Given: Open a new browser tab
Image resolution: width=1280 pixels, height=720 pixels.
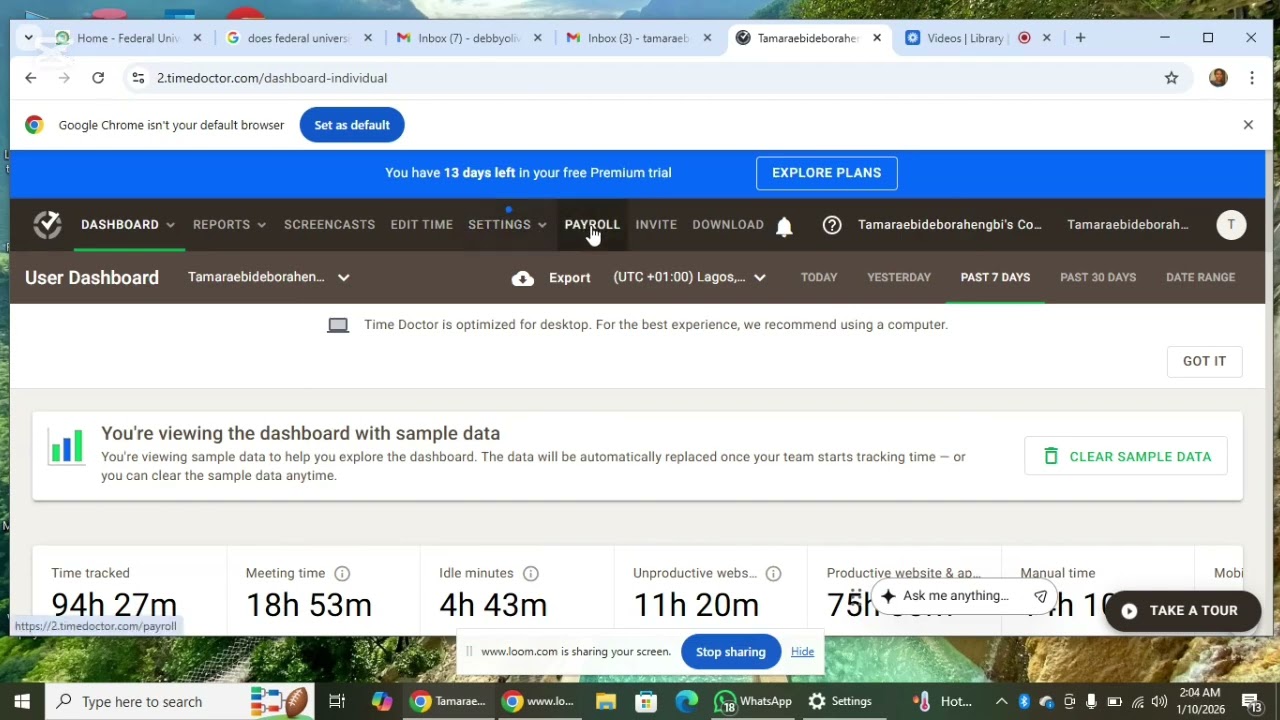Looking at the screenshot, I should pyautogui.click(x=1080, y=38).
